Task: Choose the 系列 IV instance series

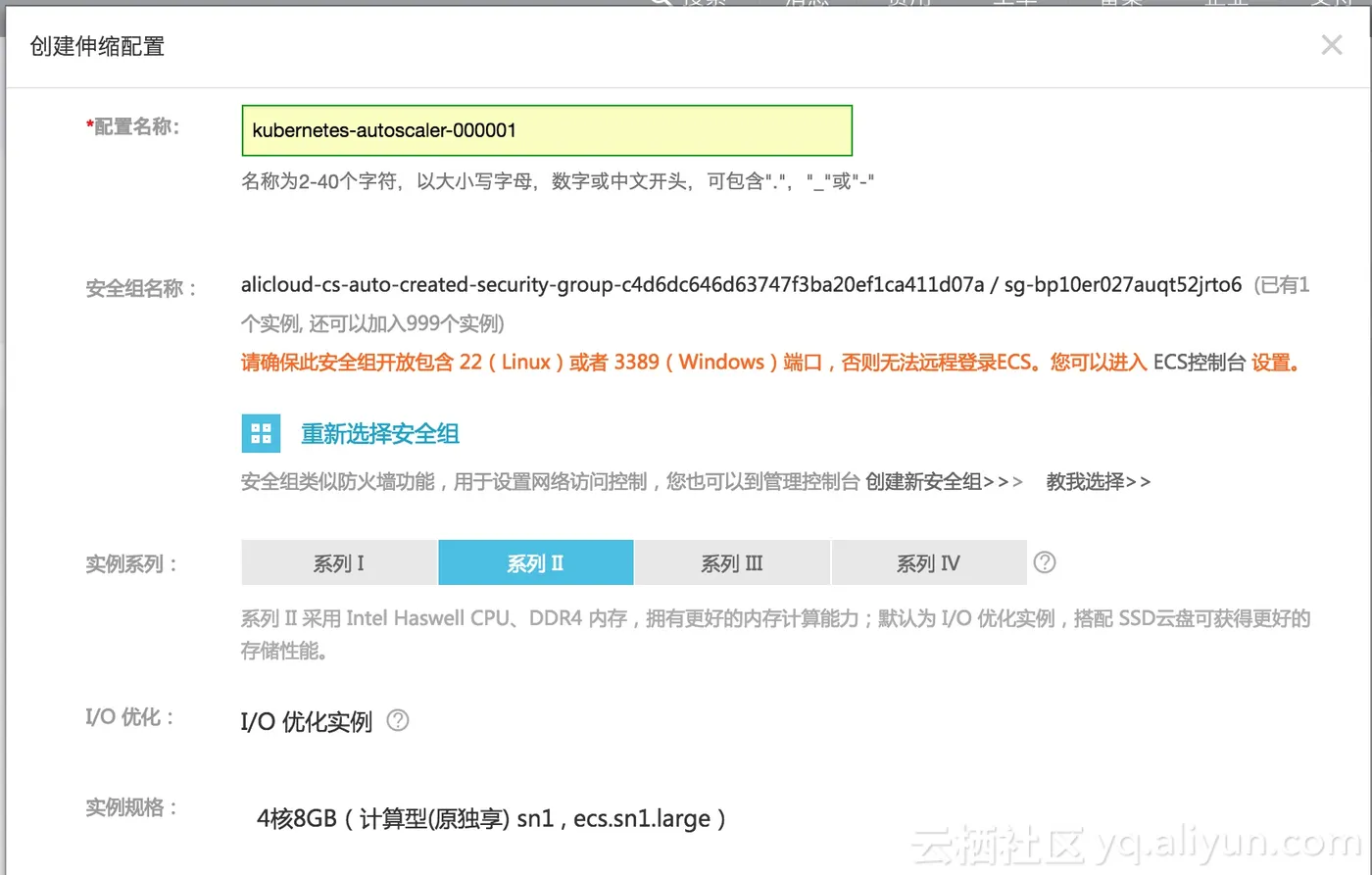Action: coord(929,563)
